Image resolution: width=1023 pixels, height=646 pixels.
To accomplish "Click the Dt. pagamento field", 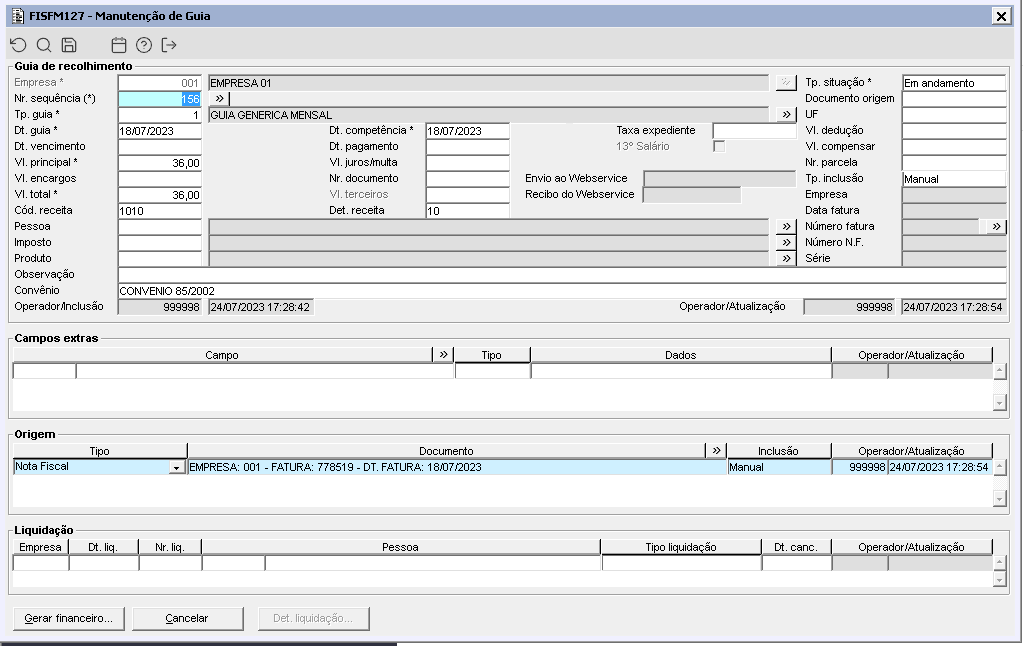I will click(x=467, y=146).
